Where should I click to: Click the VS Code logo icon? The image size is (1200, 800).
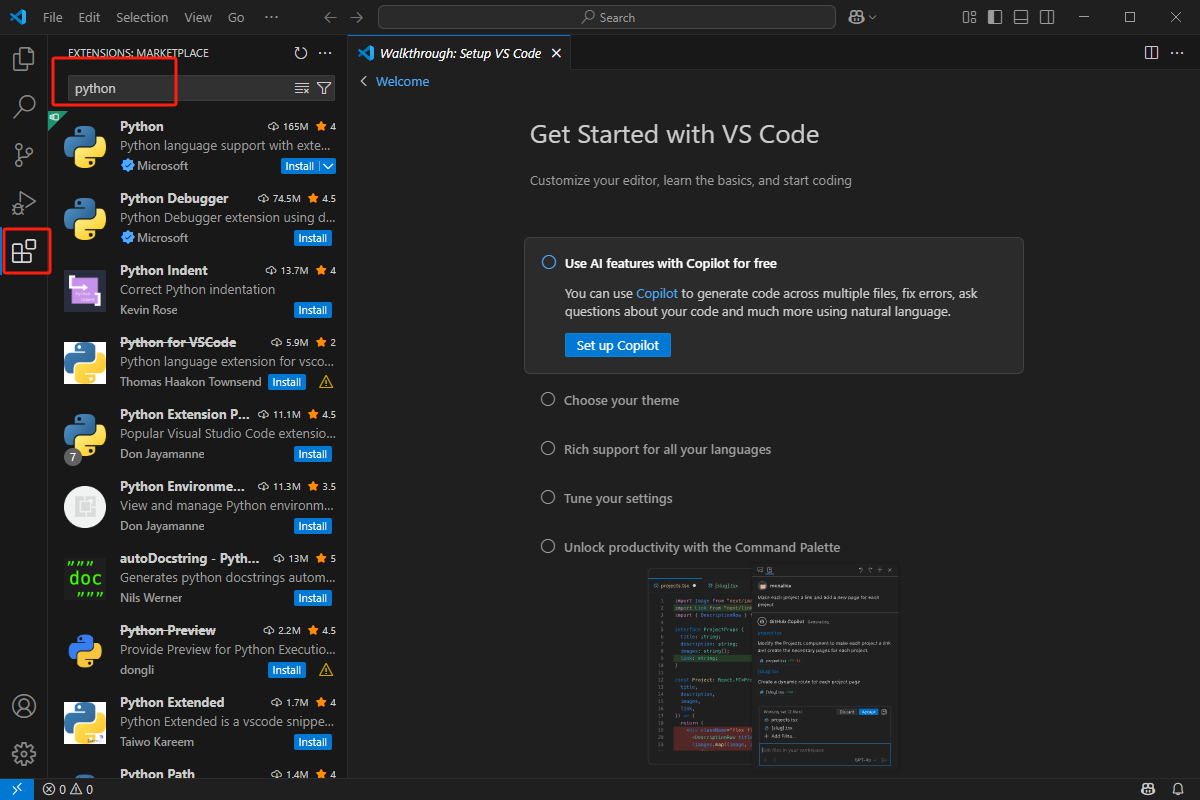pos(17,17)
